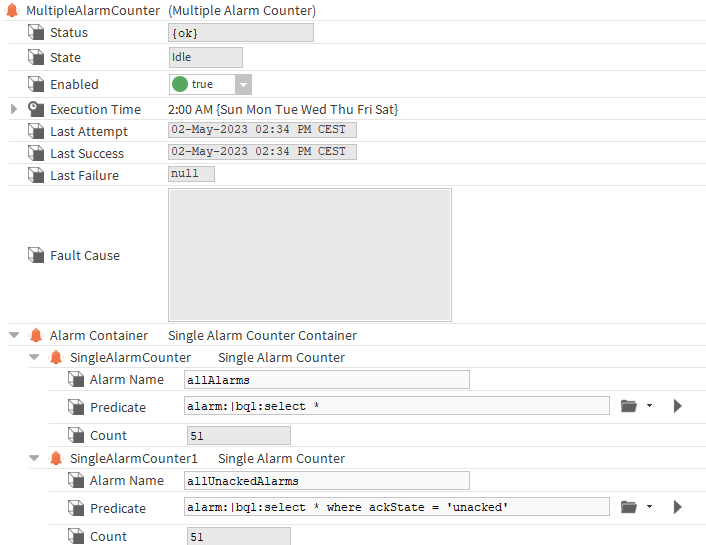Viewport: 706px width, 545px height.
Task: Click the unacked predicate query field
Action: point(396,507)
